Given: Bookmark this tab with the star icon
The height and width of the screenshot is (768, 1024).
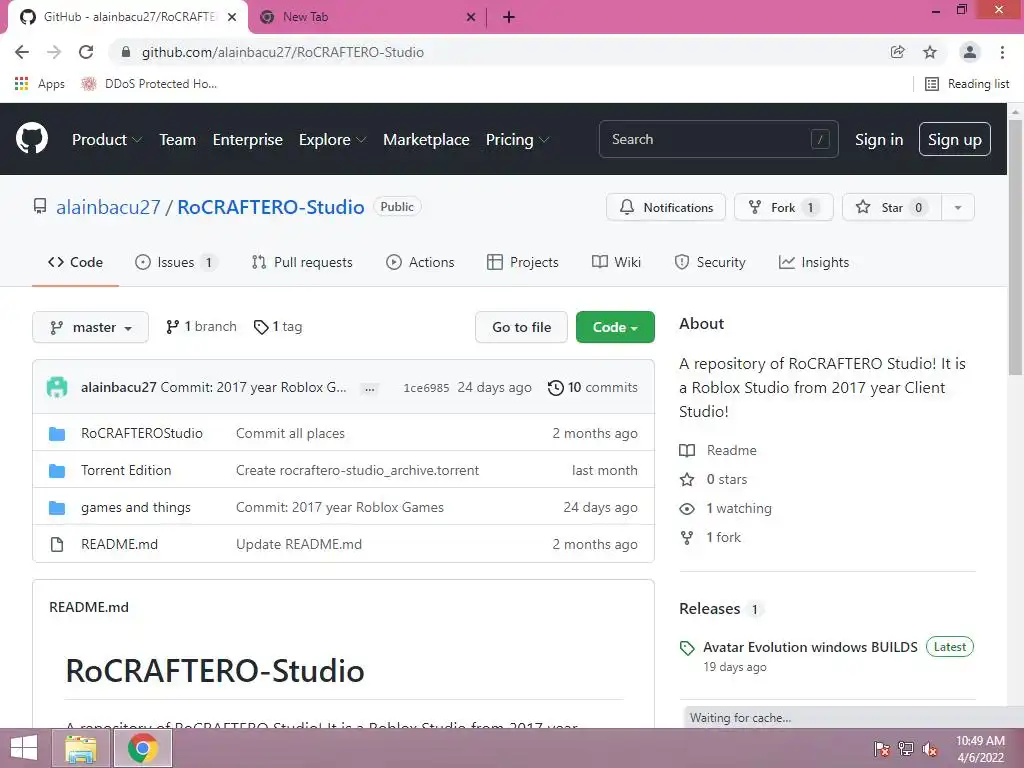Looking at the screenshot, I should pos(930,52).
